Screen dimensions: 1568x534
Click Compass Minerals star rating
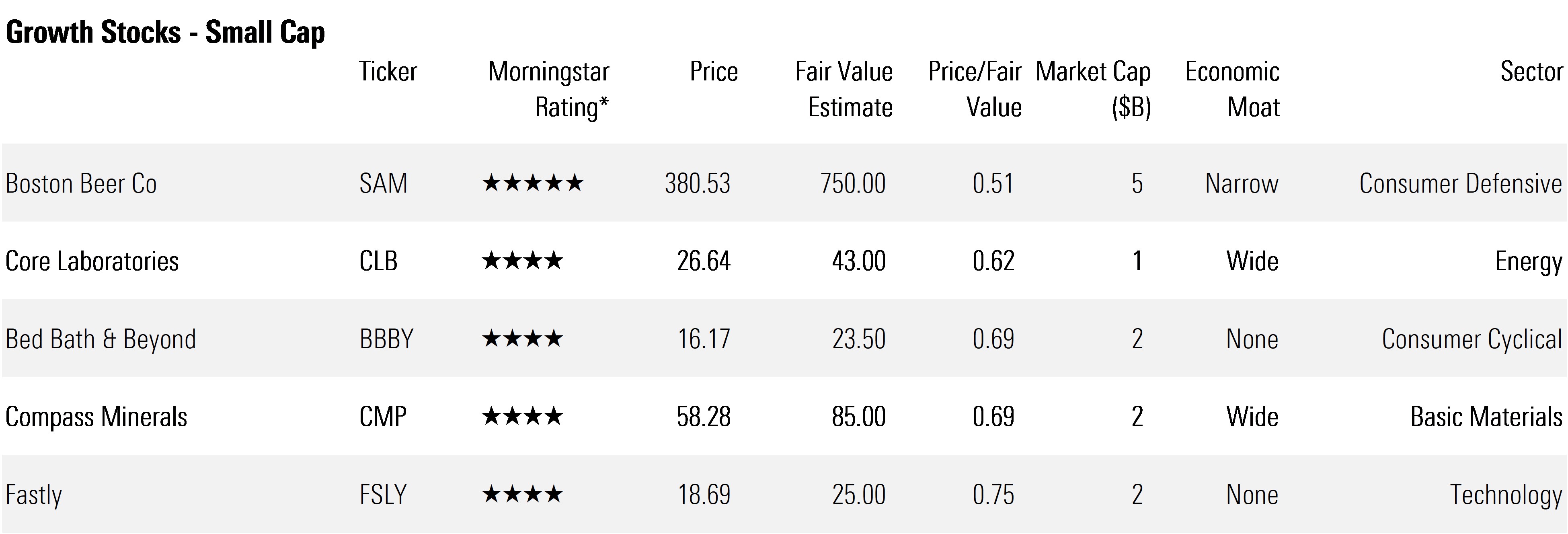pyautogui.click(x=522, y=417)
